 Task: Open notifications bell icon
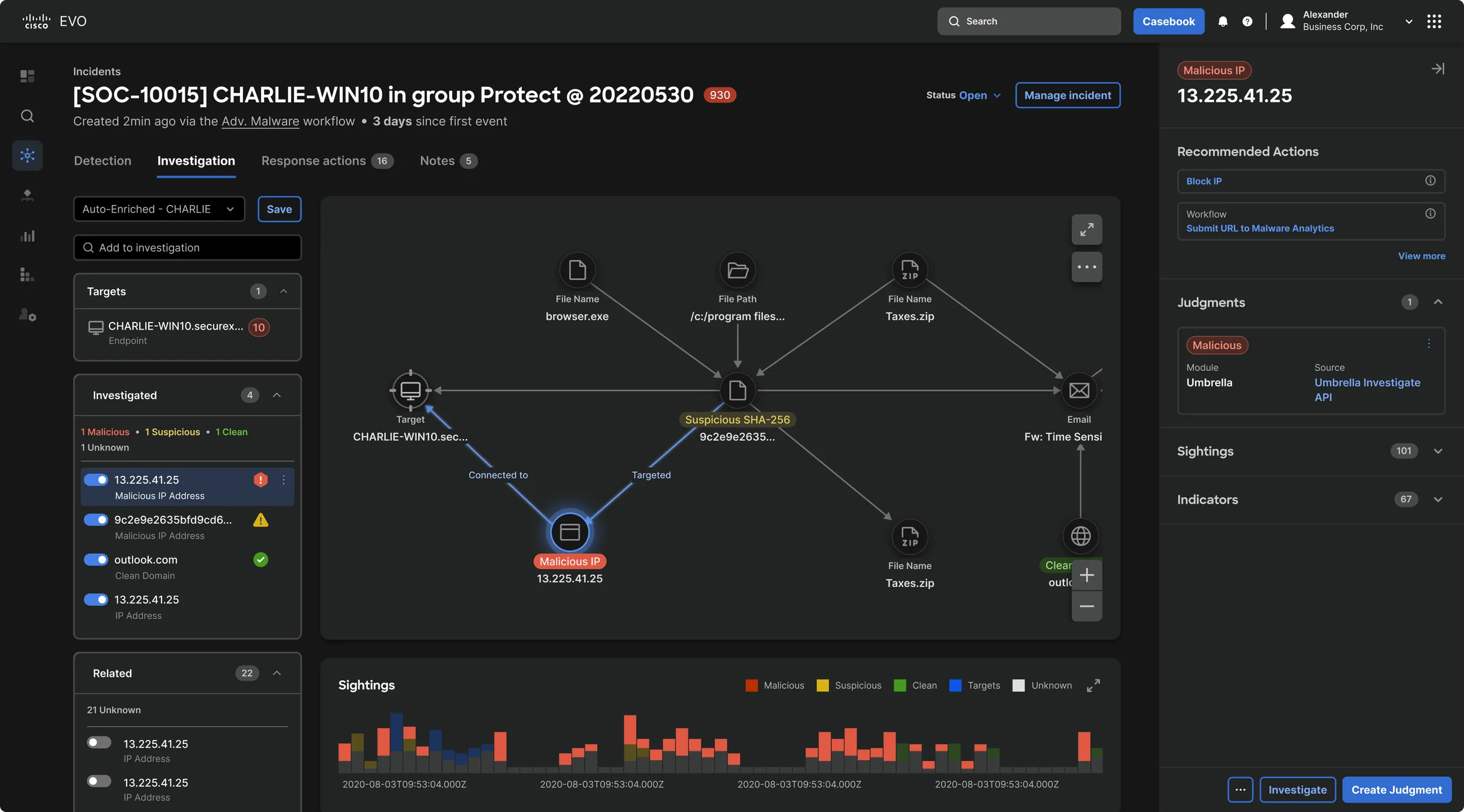(1223, 22)
